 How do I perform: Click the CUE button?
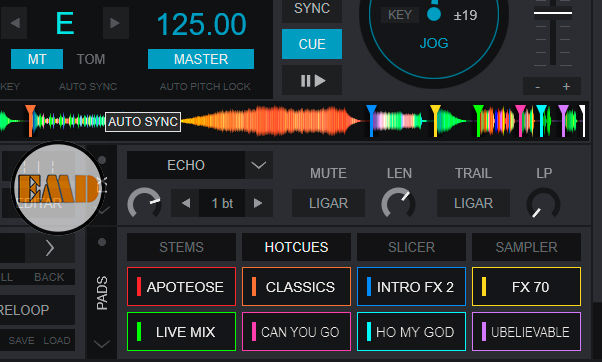pyautogui.click(x=312, y=44)
